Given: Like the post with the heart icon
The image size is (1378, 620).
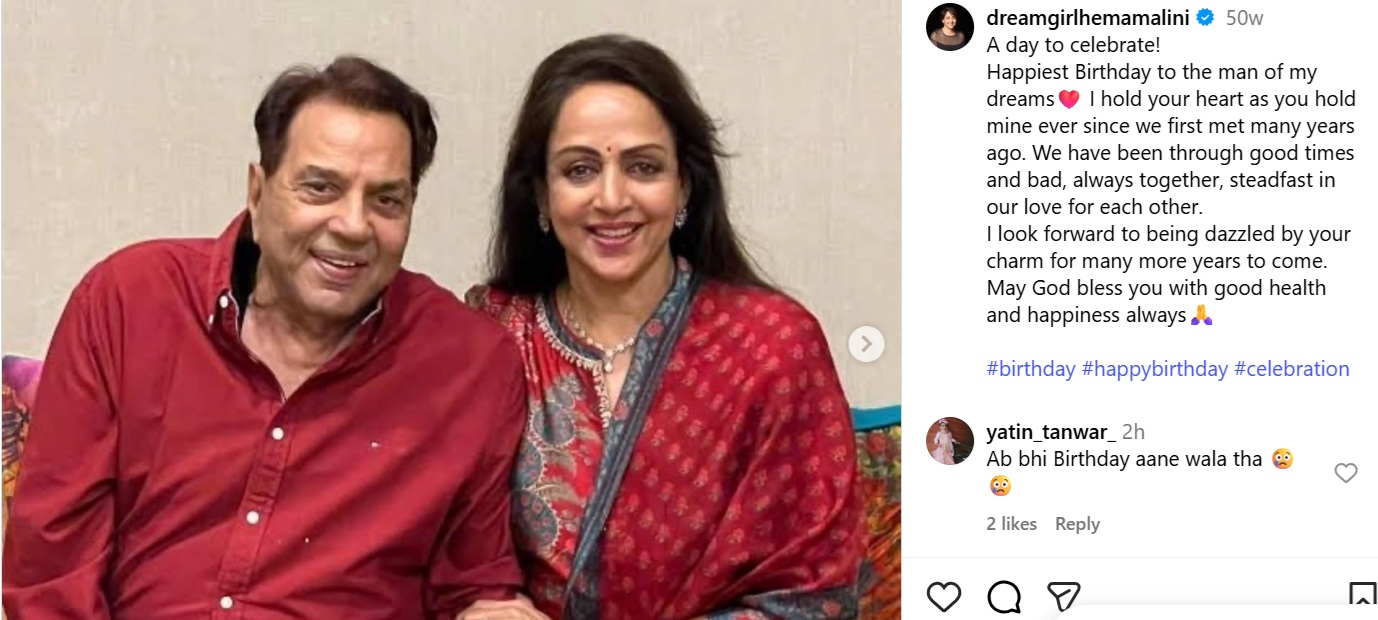Looking at the screenshot, I should click(x=943, y=597).
